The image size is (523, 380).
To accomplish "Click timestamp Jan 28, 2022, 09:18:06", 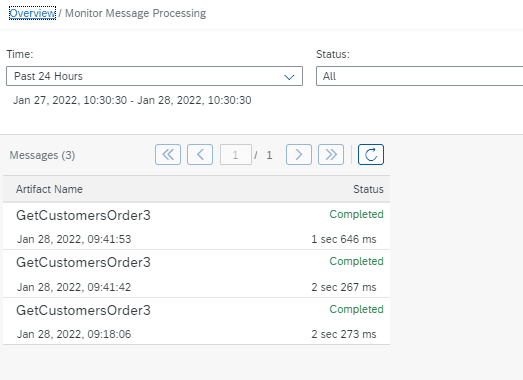I will [74, 334].
